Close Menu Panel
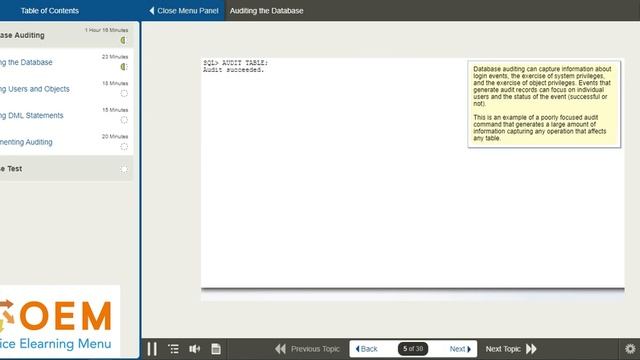640x360 pixels. pos(184,11)
